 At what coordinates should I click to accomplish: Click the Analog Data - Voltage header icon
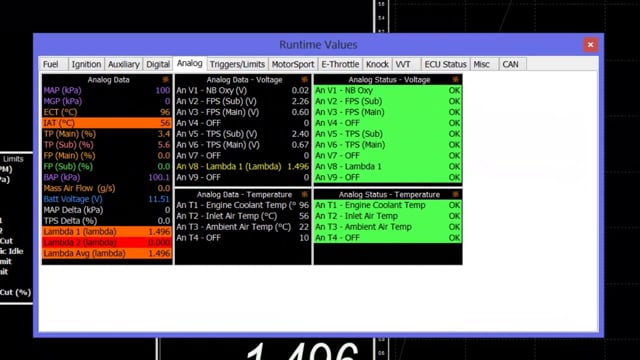pos(304,79)
